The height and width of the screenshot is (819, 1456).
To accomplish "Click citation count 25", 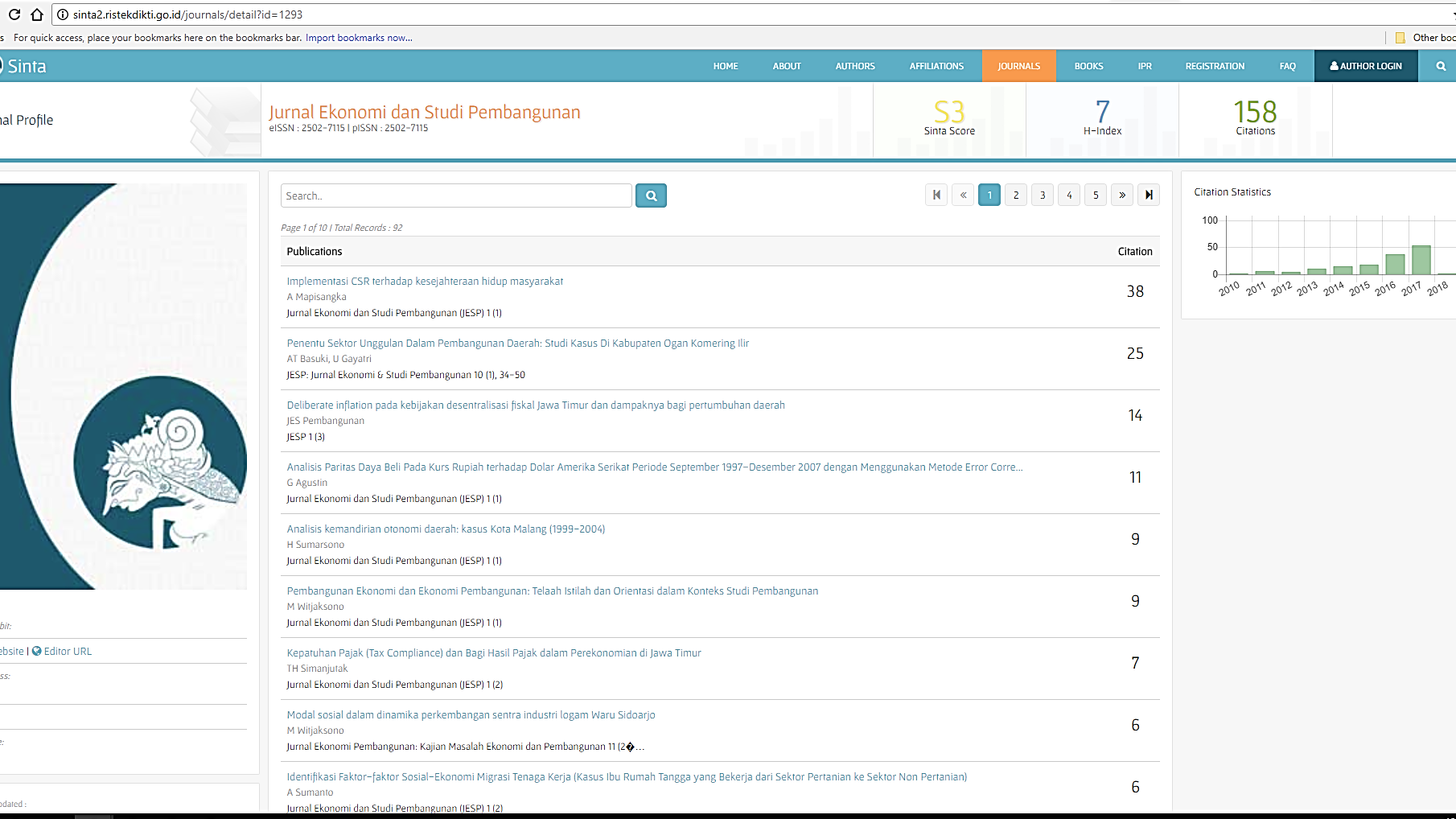I will [1135, 353].
